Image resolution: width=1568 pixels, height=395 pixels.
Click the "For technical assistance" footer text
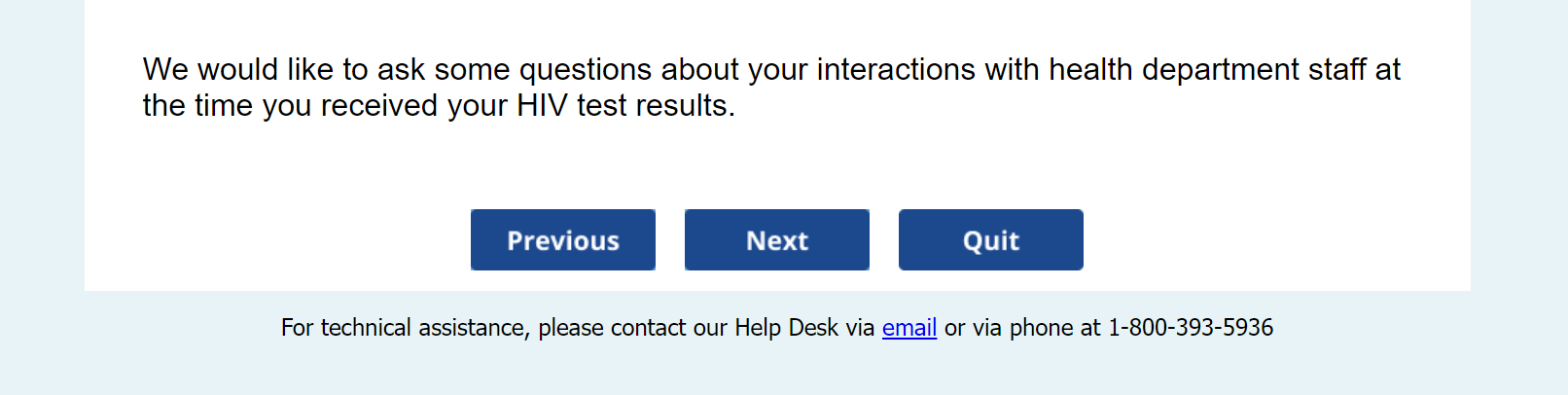404,328
